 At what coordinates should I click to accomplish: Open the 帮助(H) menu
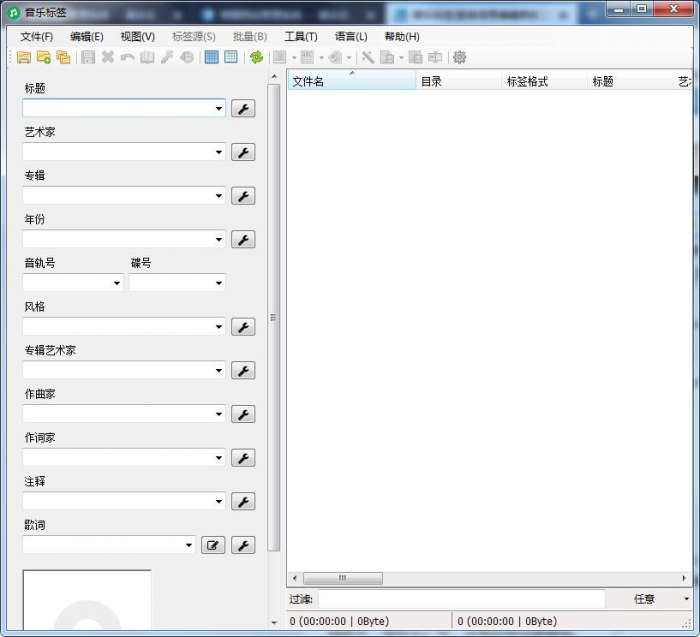(x=402, y=37)
